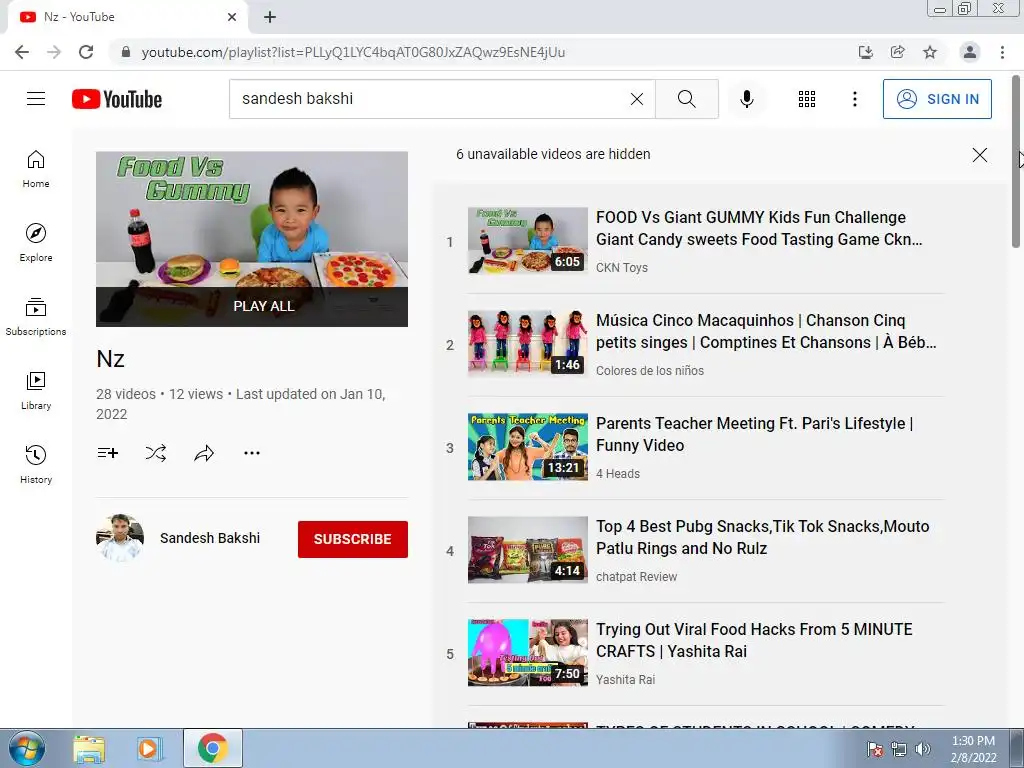
Task: Open Trying Out Viral Food Hacks video
Action: coord(754,640)
